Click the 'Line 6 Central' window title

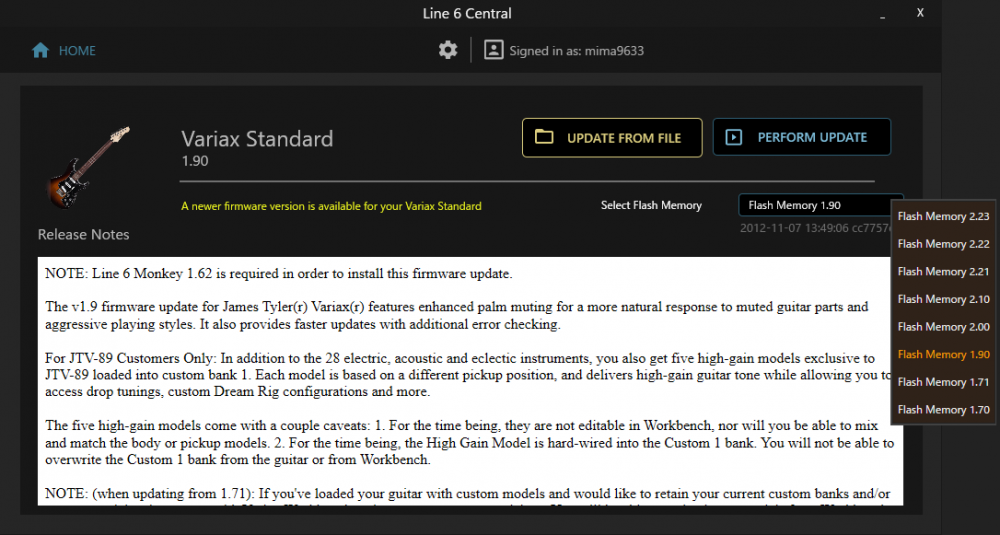click(x=467, y=13)
